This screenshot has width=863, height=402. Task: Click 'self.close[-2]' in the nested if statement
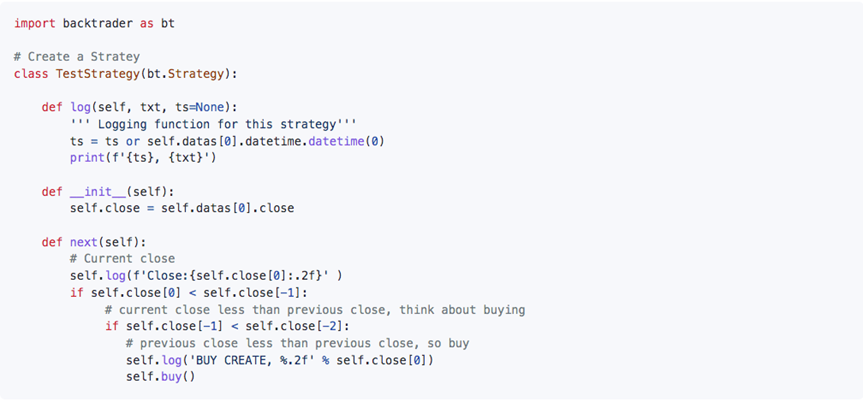pos(294,327)
